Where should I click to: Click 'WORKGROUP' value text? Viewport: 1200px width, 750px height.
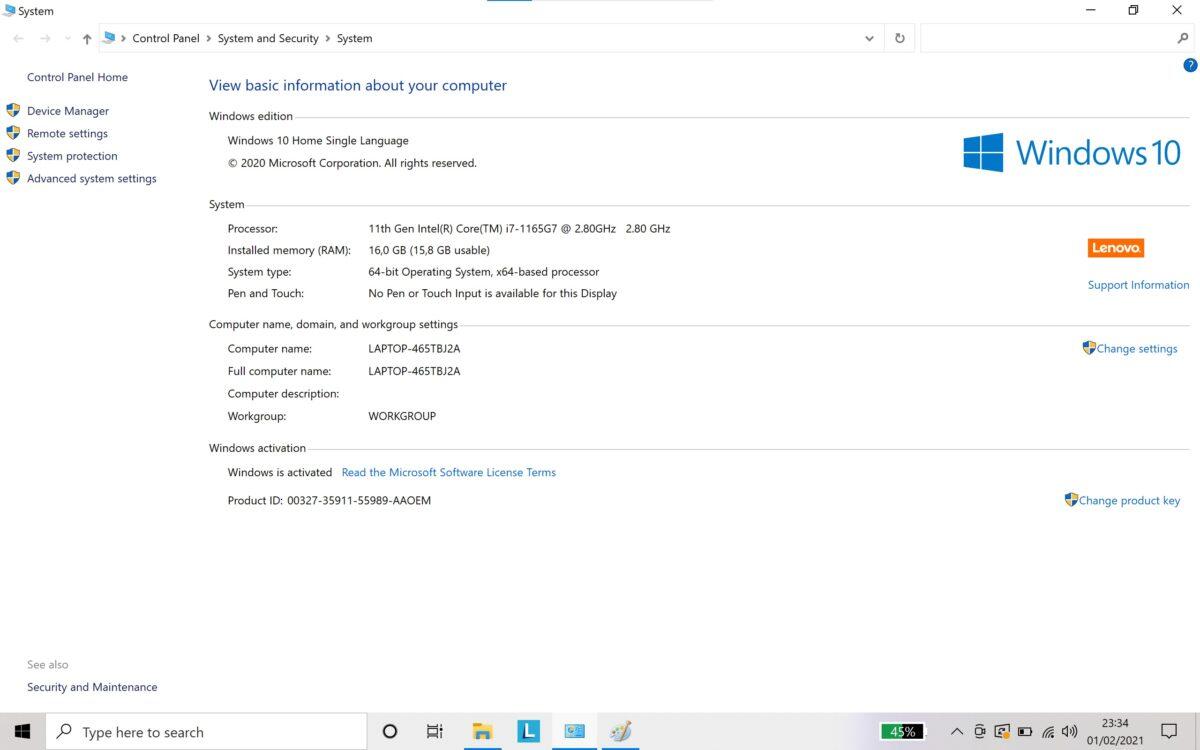coord(402,416)
